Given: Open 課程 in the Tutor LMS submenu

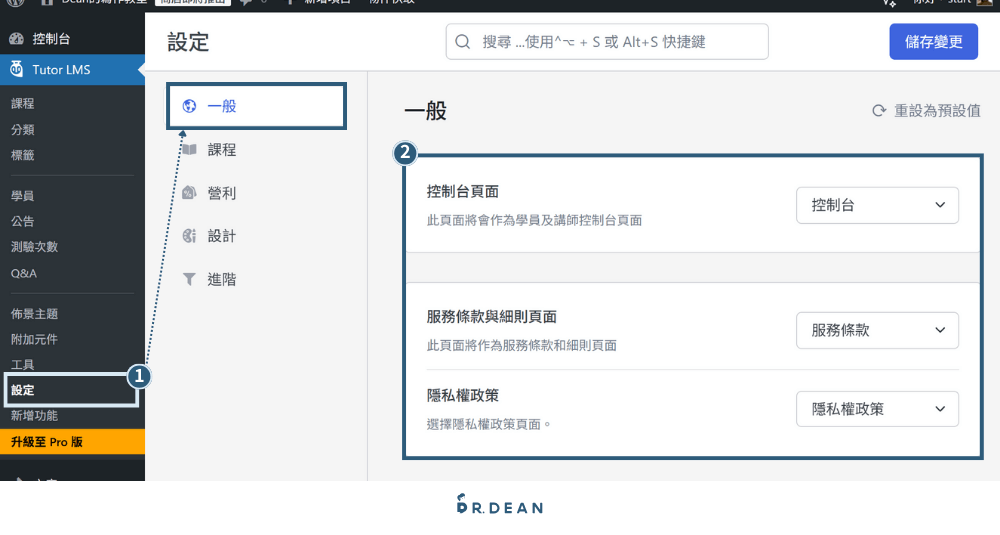Looking at the screenshot, I should point(22,103).
